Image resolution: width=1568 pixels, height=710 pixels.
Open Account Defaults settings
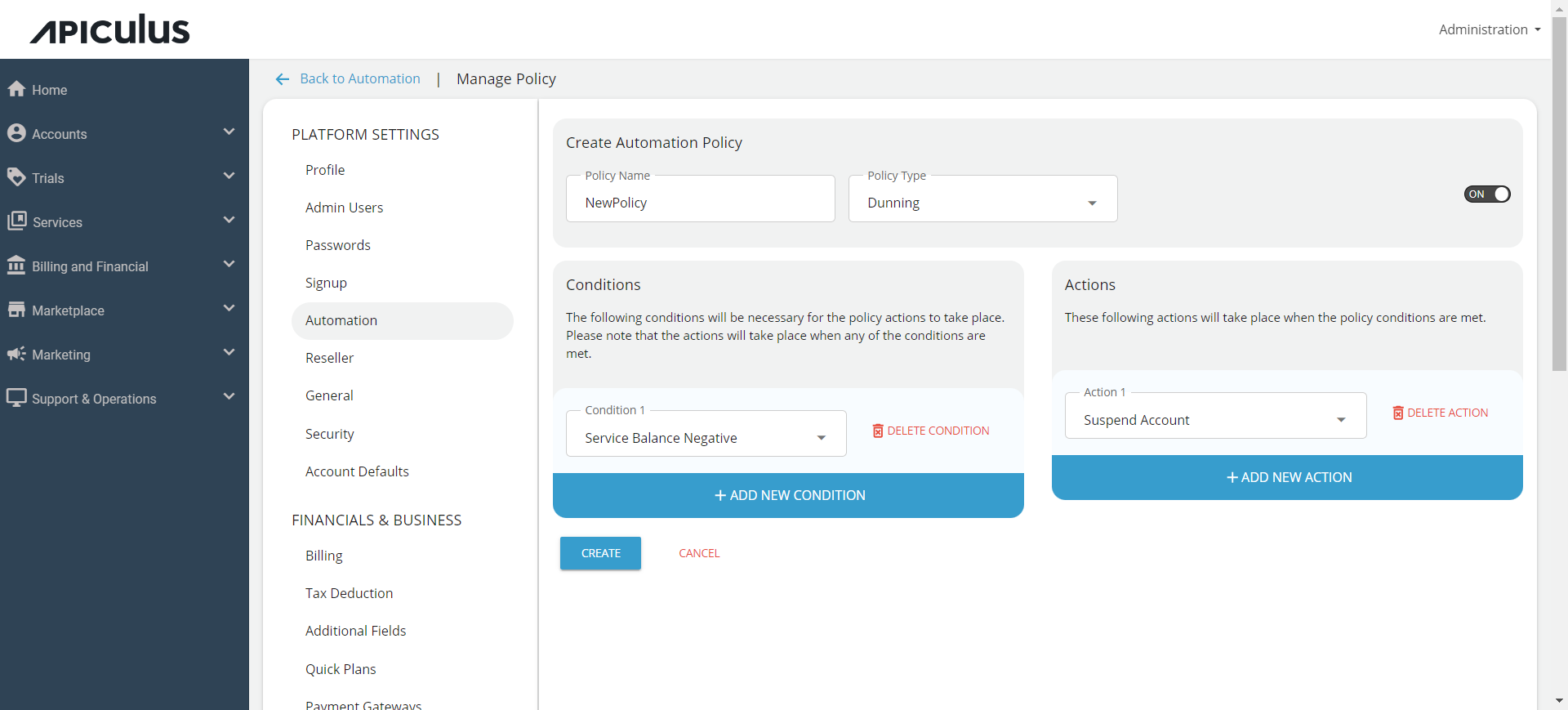coord(357,471)
